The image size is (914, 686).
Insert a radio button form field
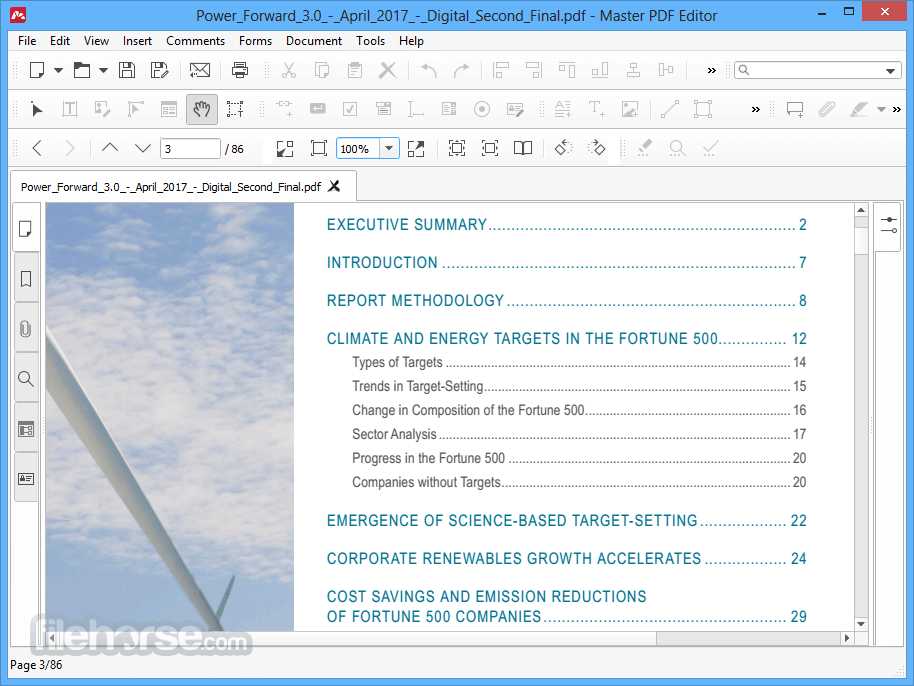[481, 109]
